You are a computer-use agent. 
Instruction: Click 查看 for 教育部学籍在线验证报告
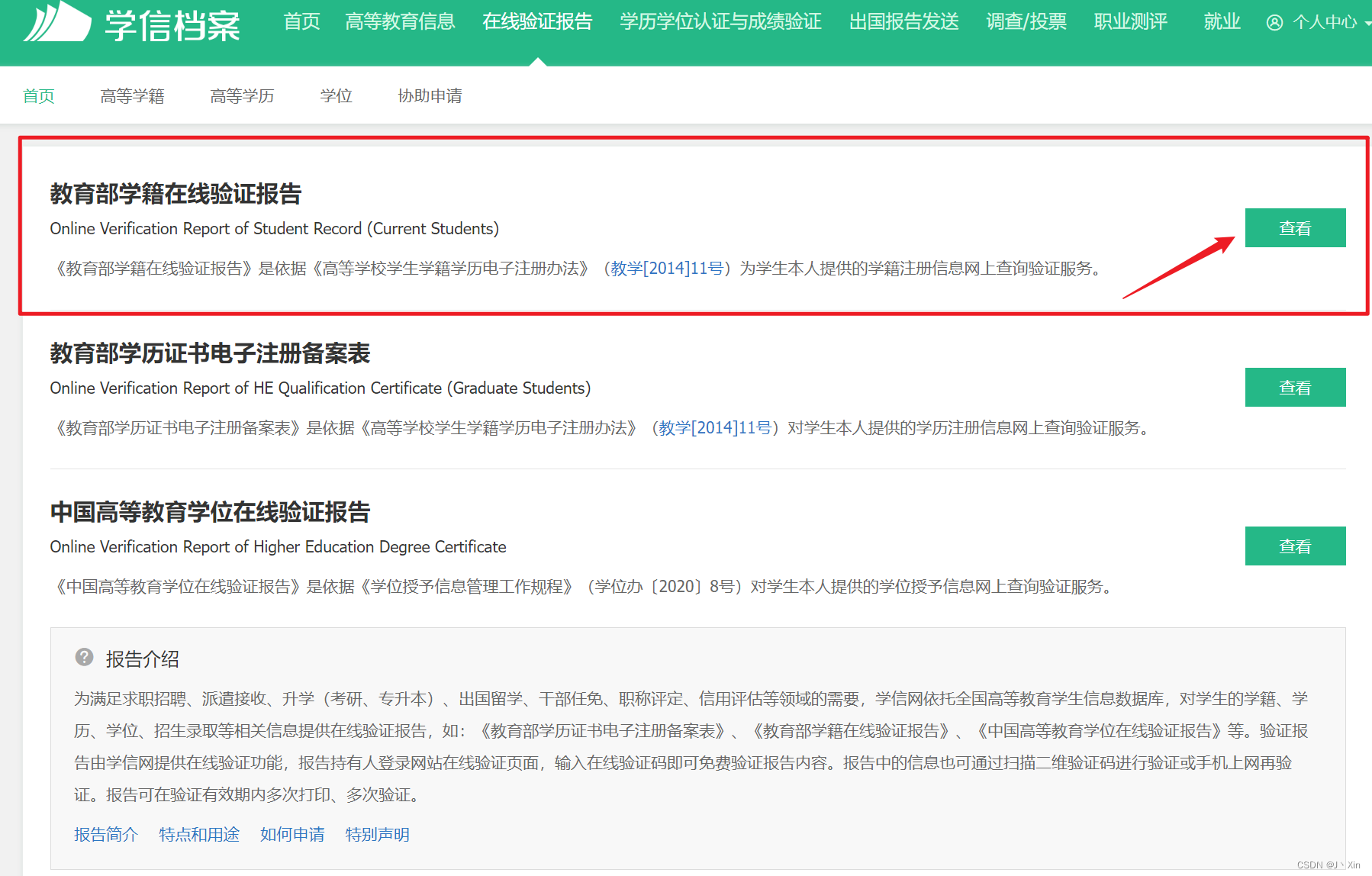1295,228
